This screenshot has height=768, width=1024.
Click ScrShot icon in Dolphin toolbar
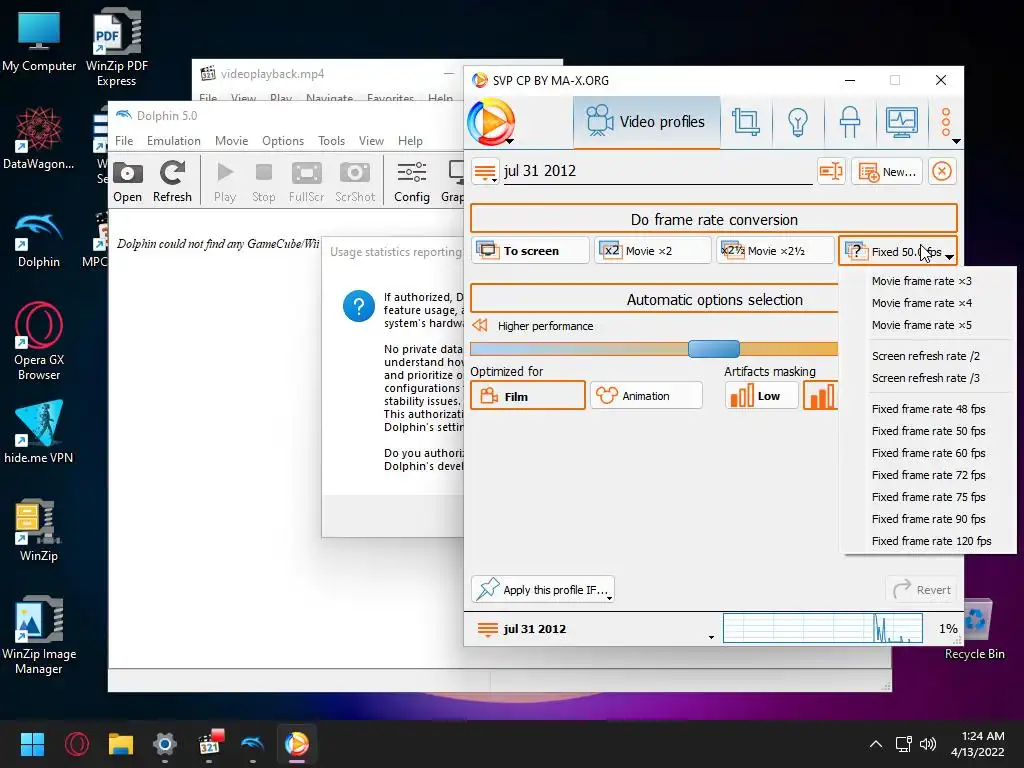[x=355, y=182]
